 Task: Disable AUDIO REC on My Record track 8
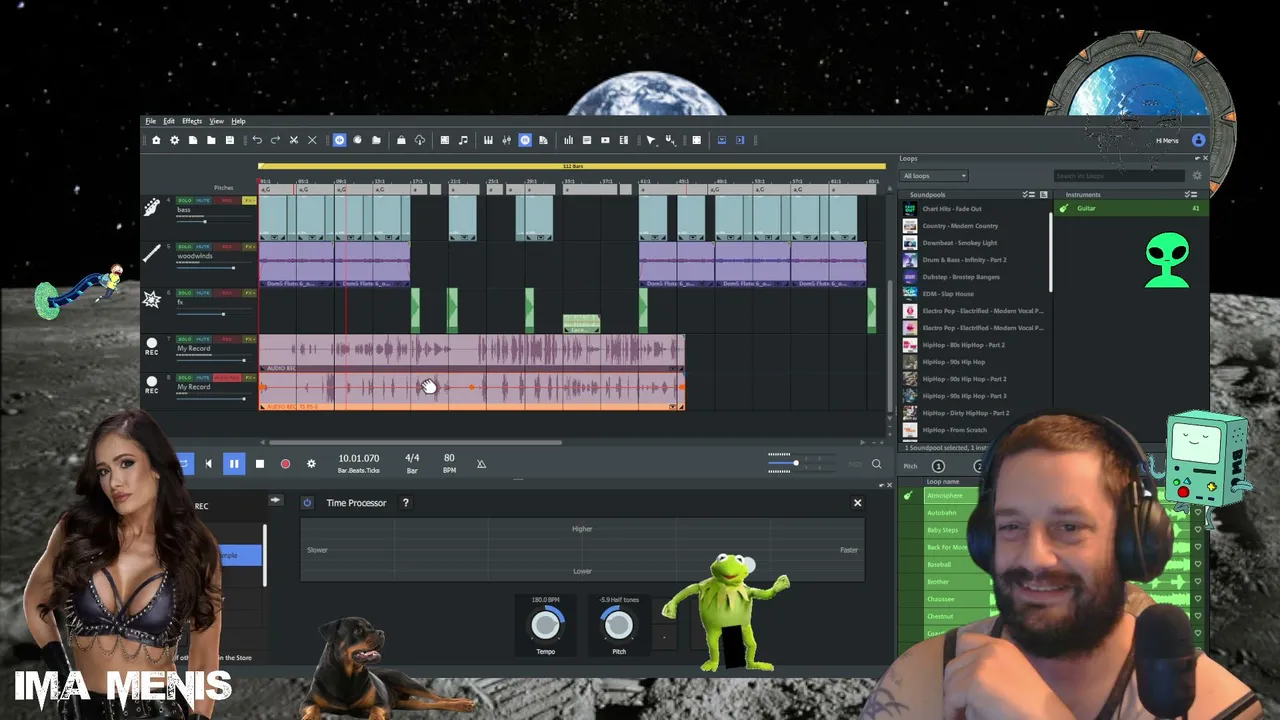227,378
